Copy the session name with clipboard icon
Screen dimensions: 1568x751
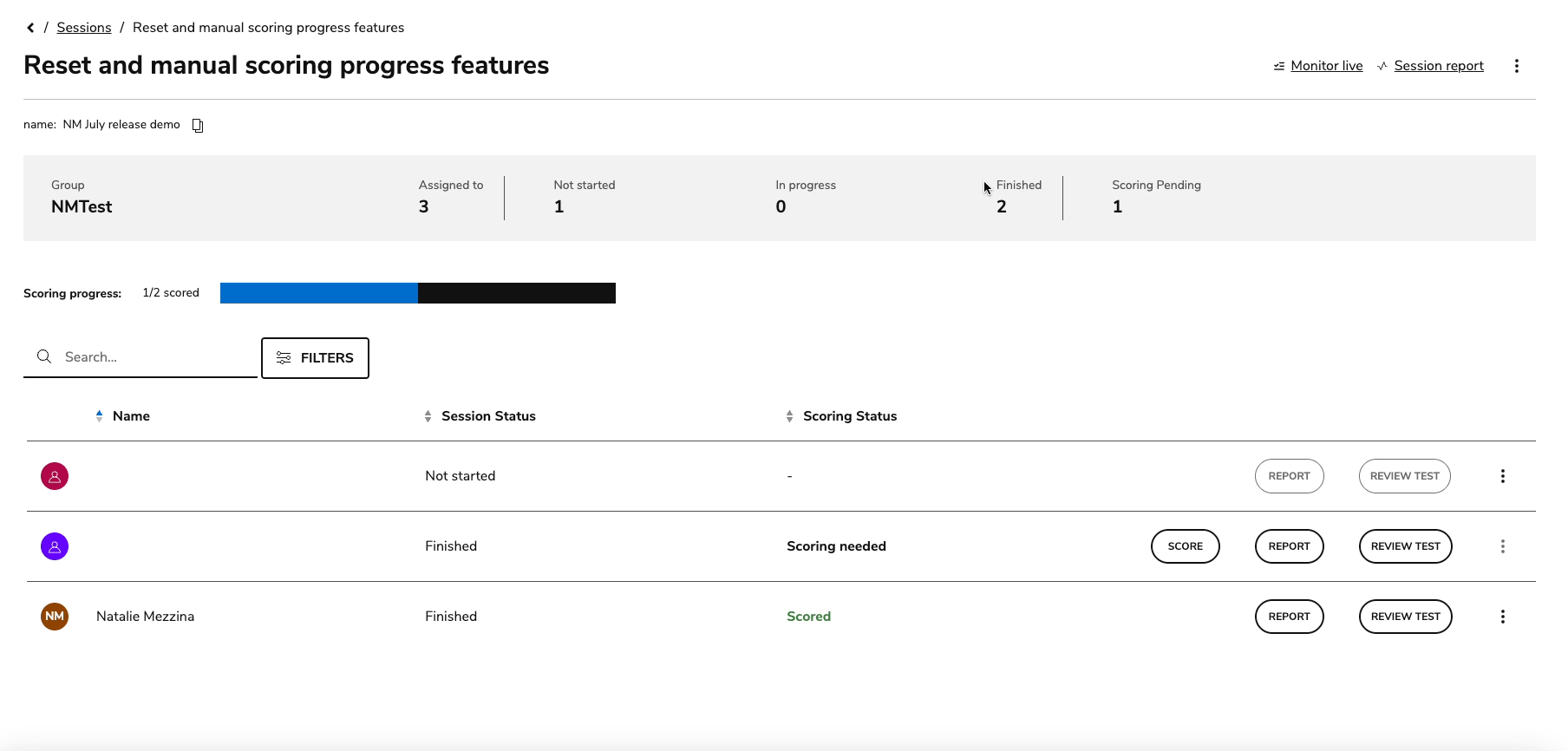tap(198, 126)
